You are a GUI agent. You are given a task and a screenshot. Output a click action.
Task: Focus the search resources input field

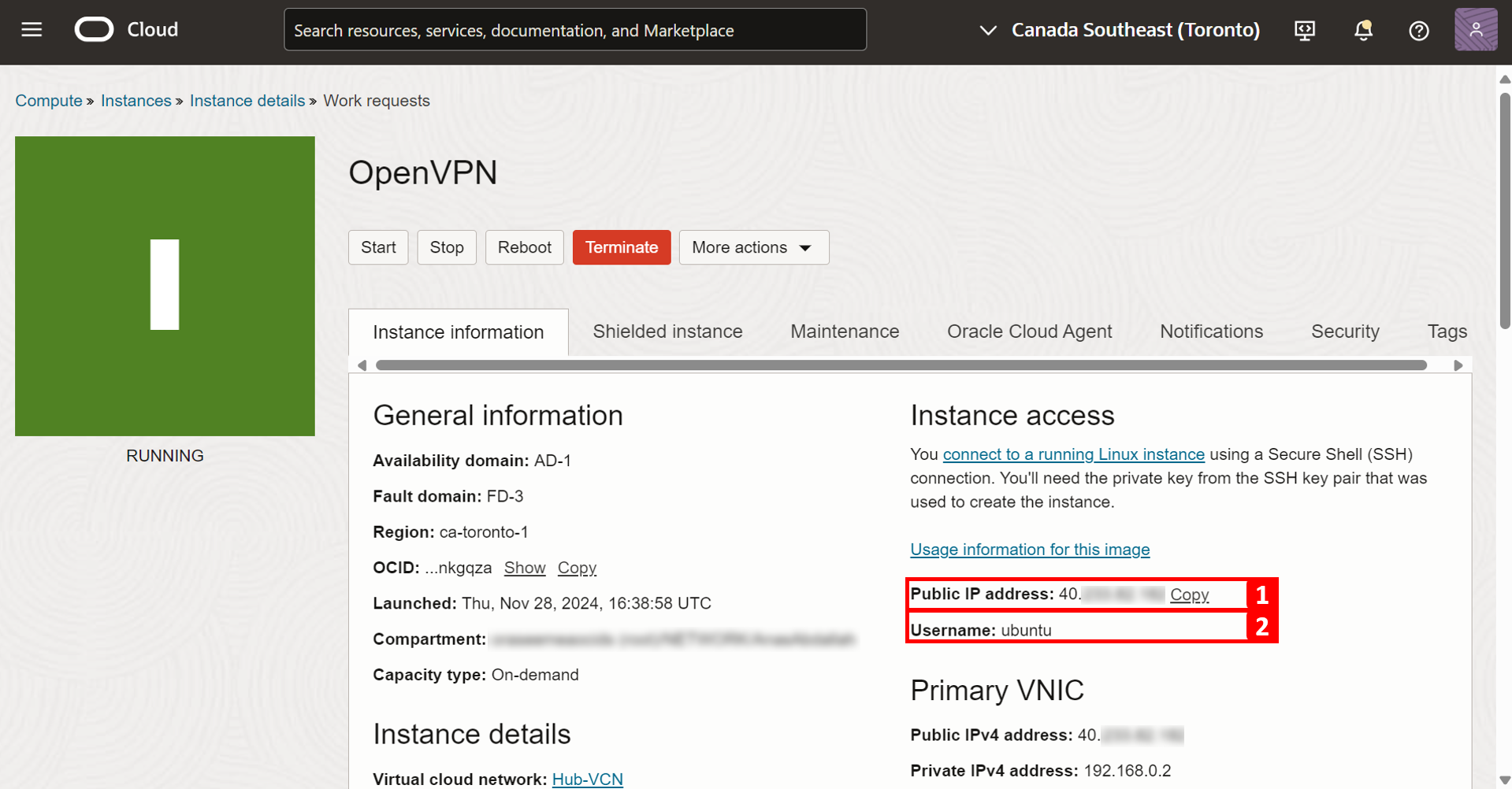tap(575, 30)
